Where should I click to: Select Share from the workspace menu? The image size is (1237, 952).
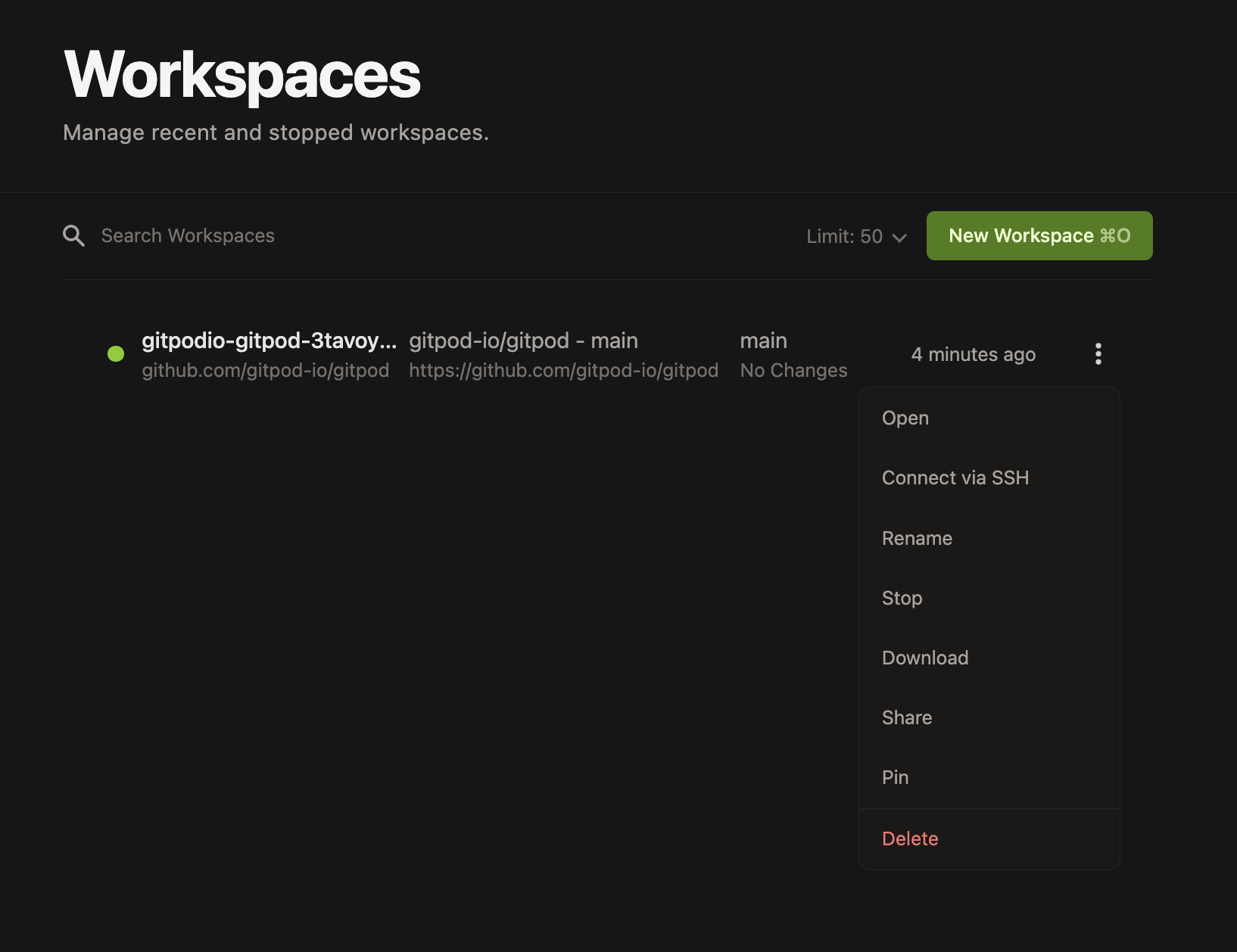906,717
